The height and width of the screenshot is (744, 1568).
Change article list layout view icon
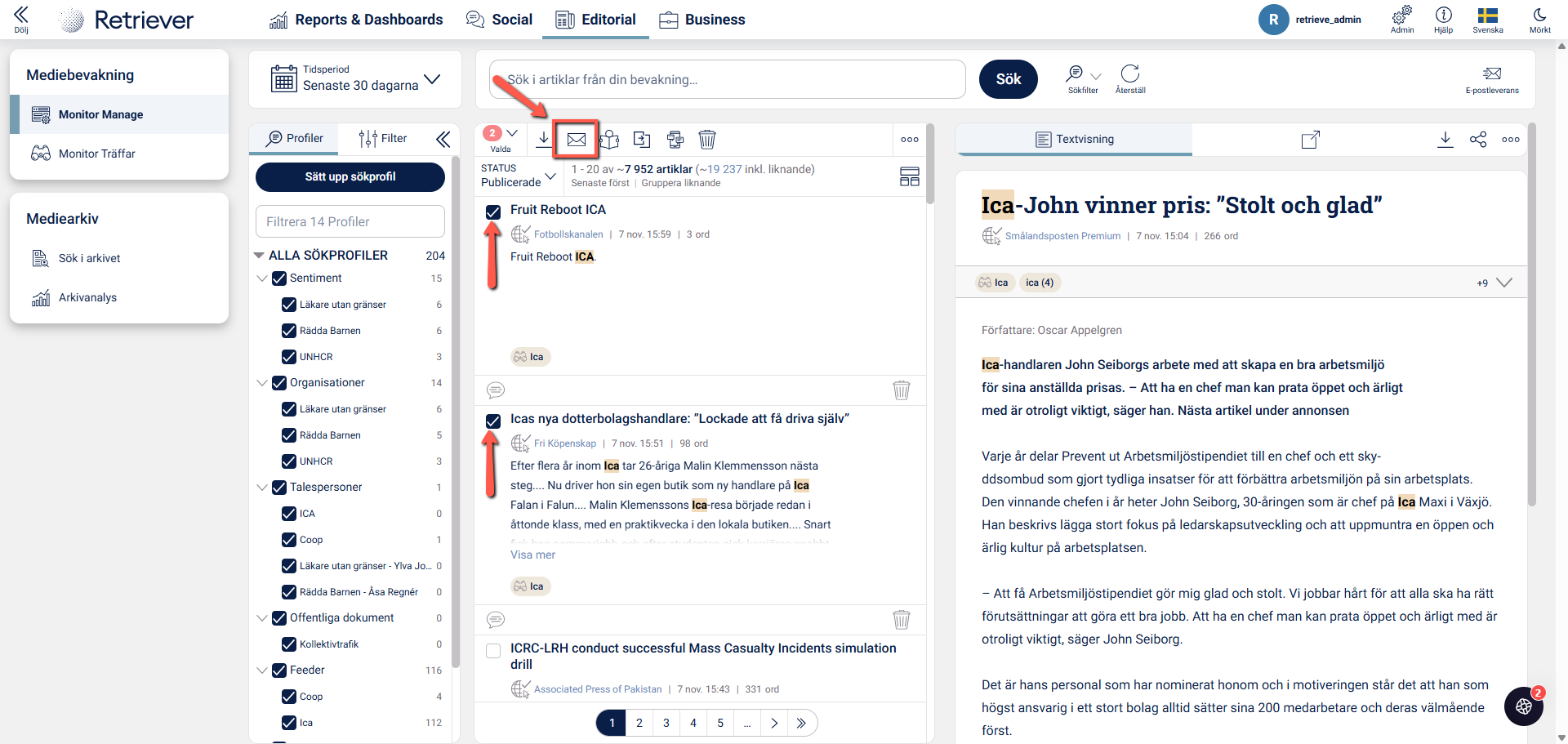[x=910, y=176]
